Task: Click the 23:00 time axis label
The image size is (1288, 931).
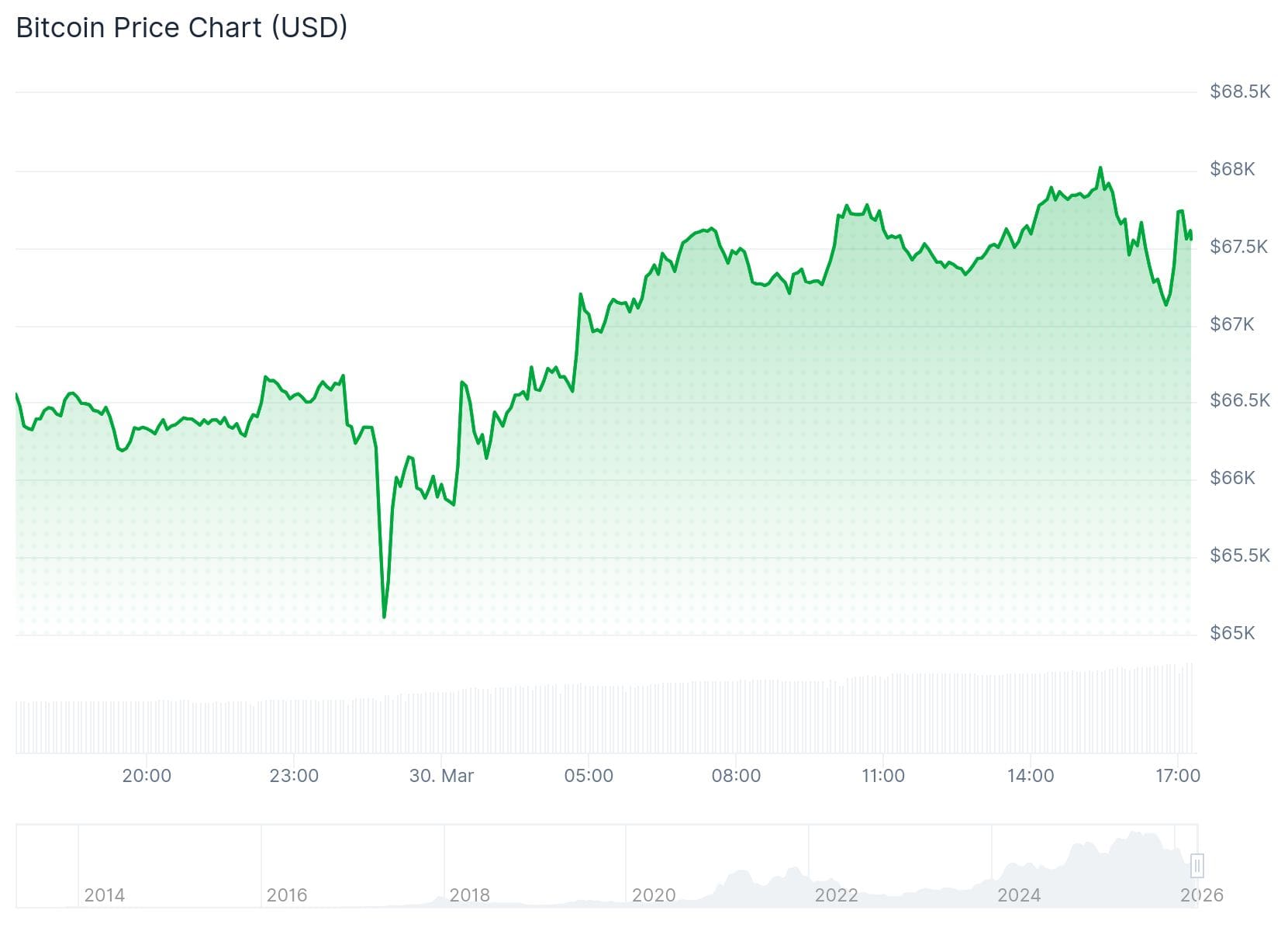Action: point(294,776)
